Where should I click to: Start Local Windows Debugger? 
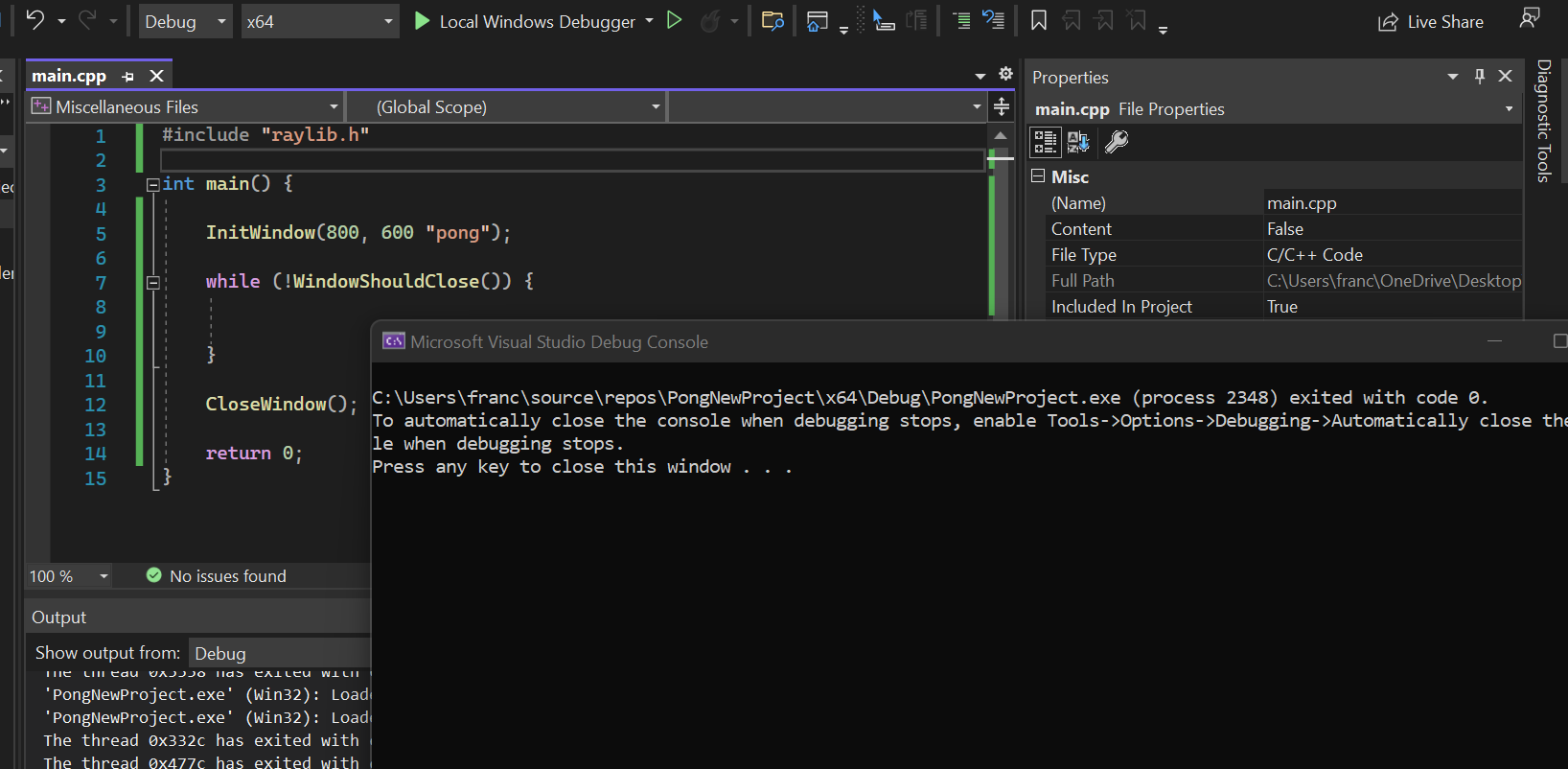(x=525, y=21)
